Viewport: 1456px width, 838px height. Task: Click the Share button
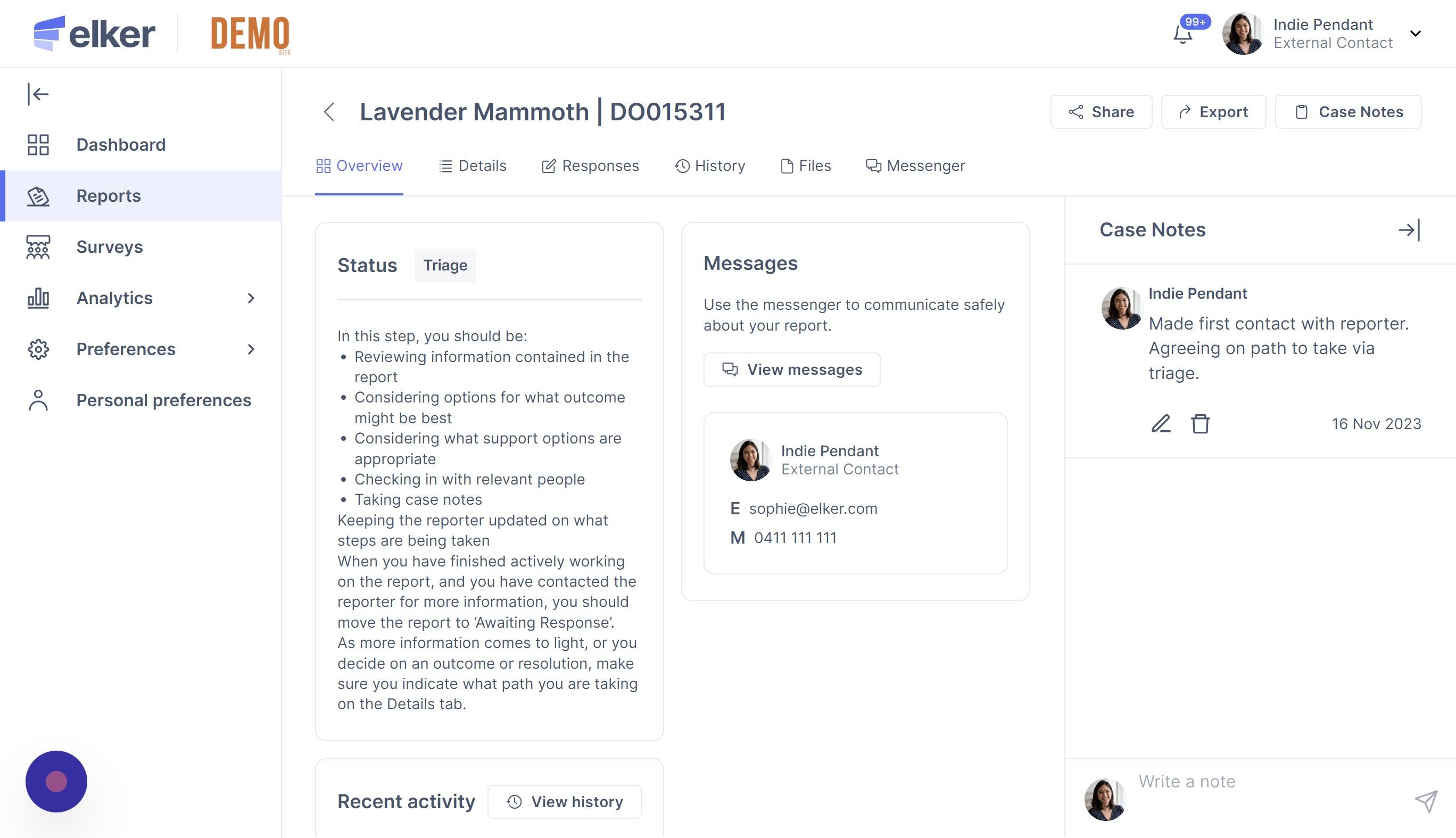tap(1101, 112)
